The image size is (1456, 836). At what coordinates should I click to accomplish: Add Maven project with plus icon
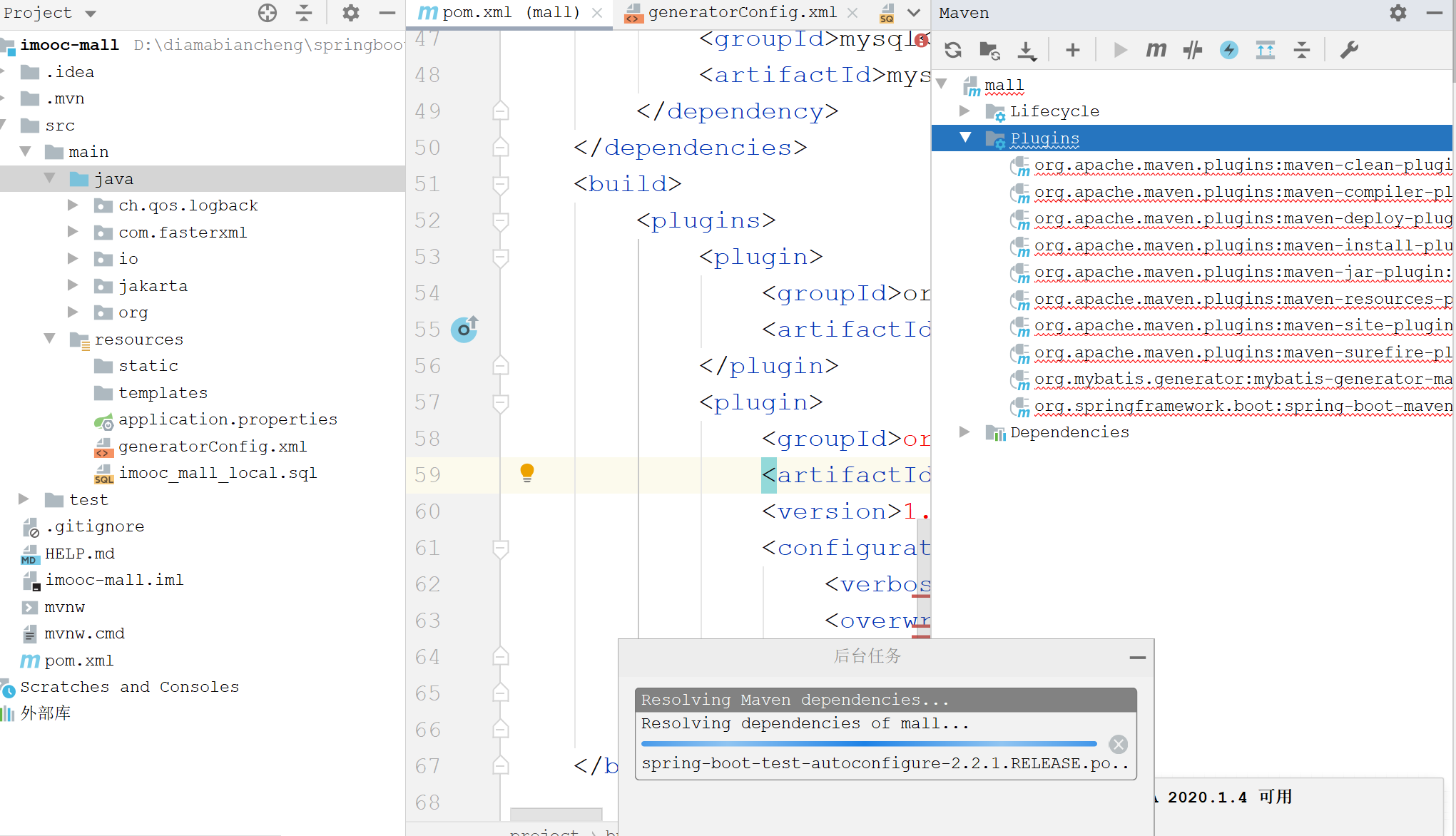pos(1072,50)
